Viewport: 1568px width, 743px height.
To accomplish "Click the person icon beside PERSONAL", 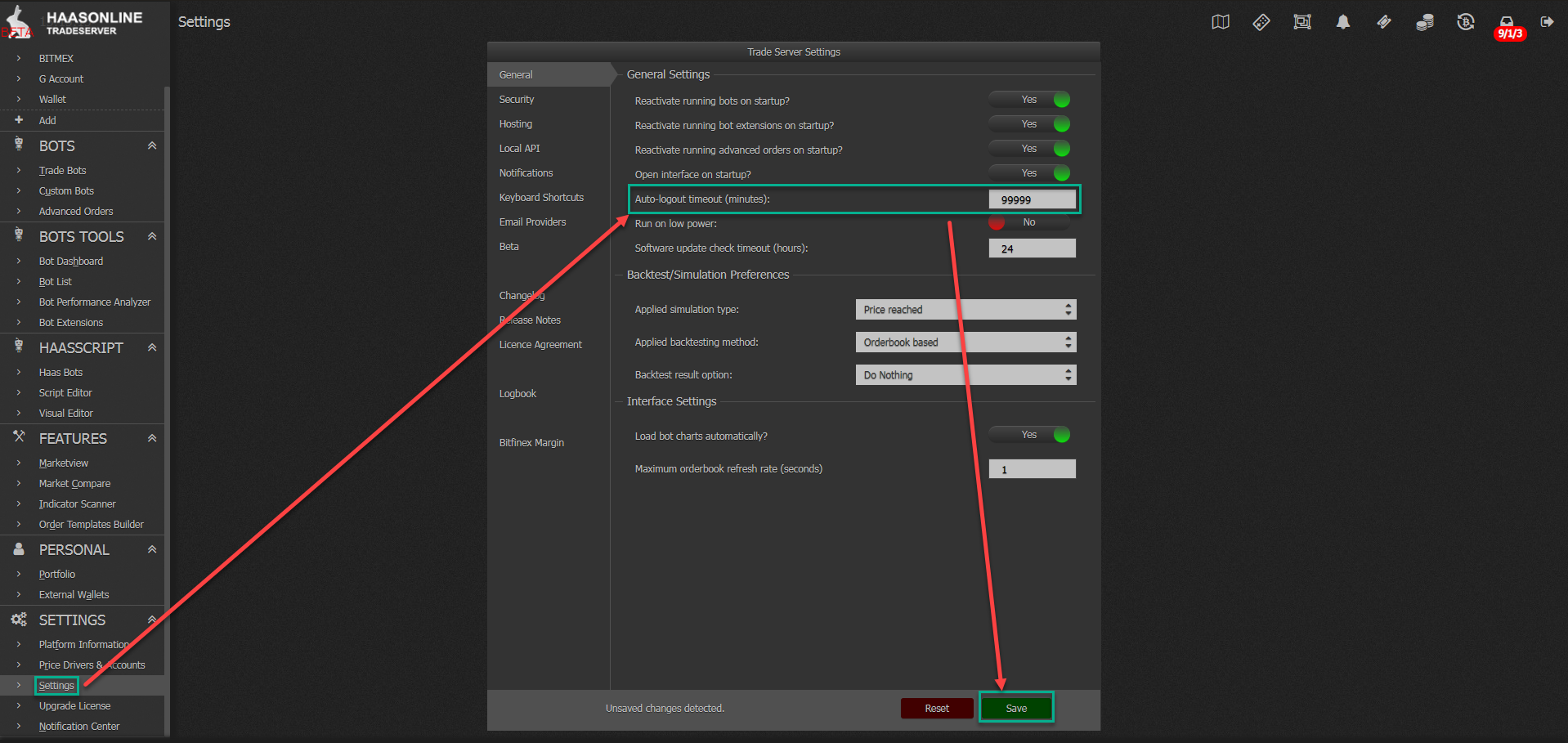I will (x=19, y=548).
